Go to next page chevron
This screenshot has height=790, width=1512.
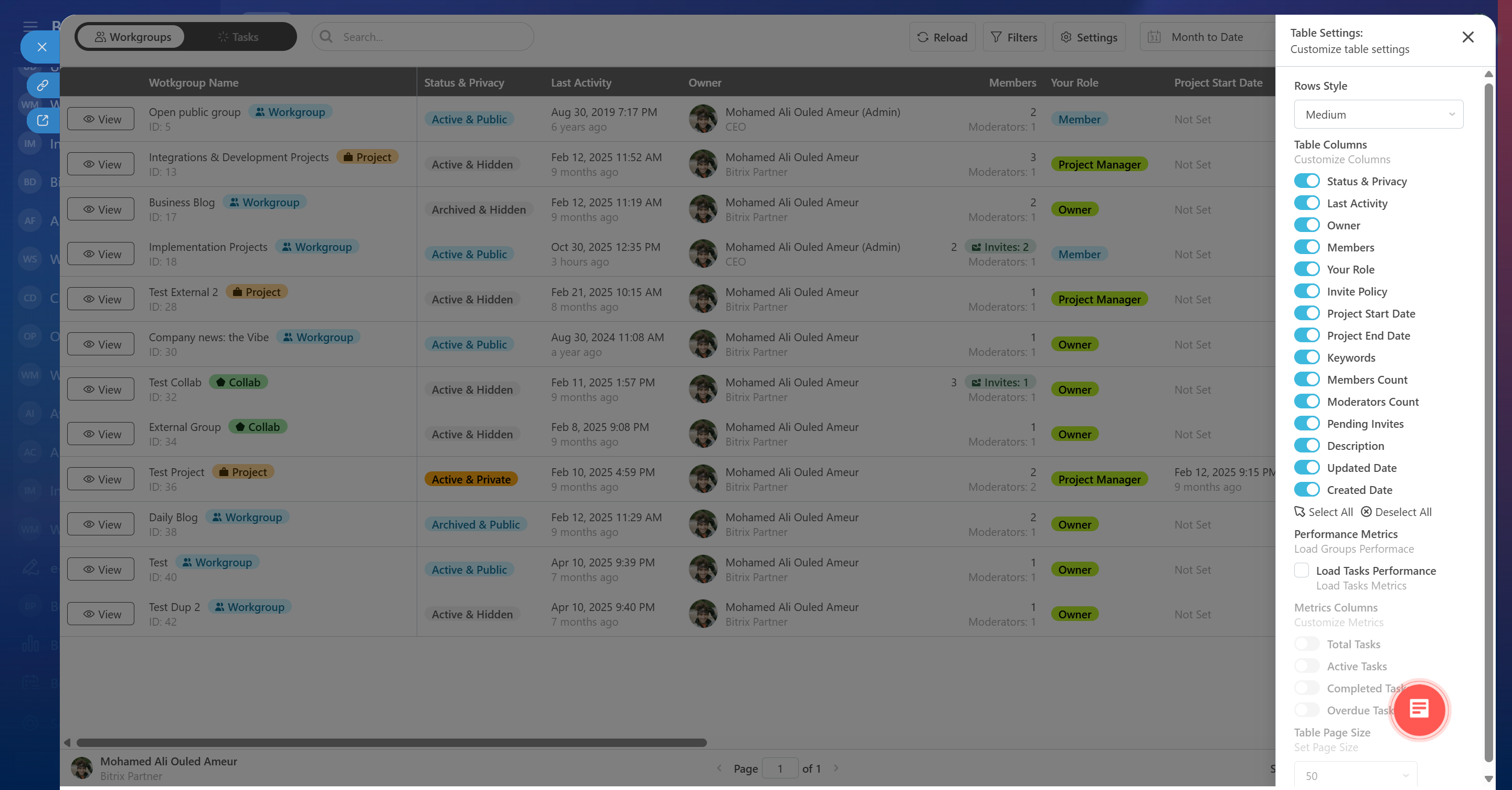click(x=836, y=768)
